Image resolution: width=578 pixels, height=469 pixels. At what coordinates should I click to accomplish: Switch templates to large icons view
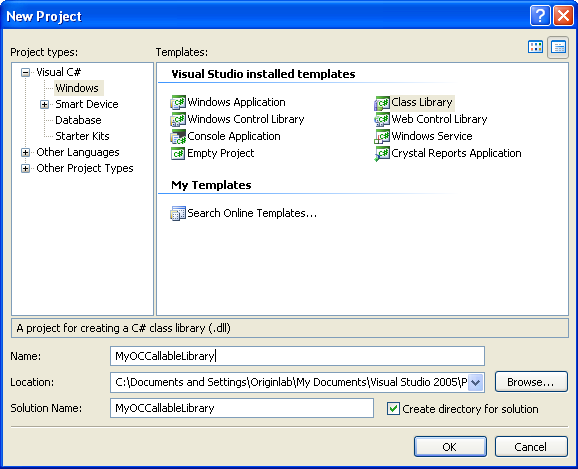(x=535, y=47)
